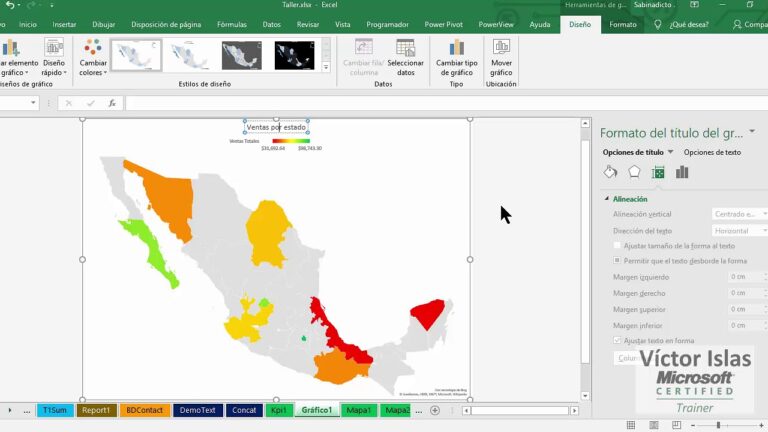Viewport: 768px width, 432px height.
Task: Expand the chart styles gallery
Action: coord(326,67)
